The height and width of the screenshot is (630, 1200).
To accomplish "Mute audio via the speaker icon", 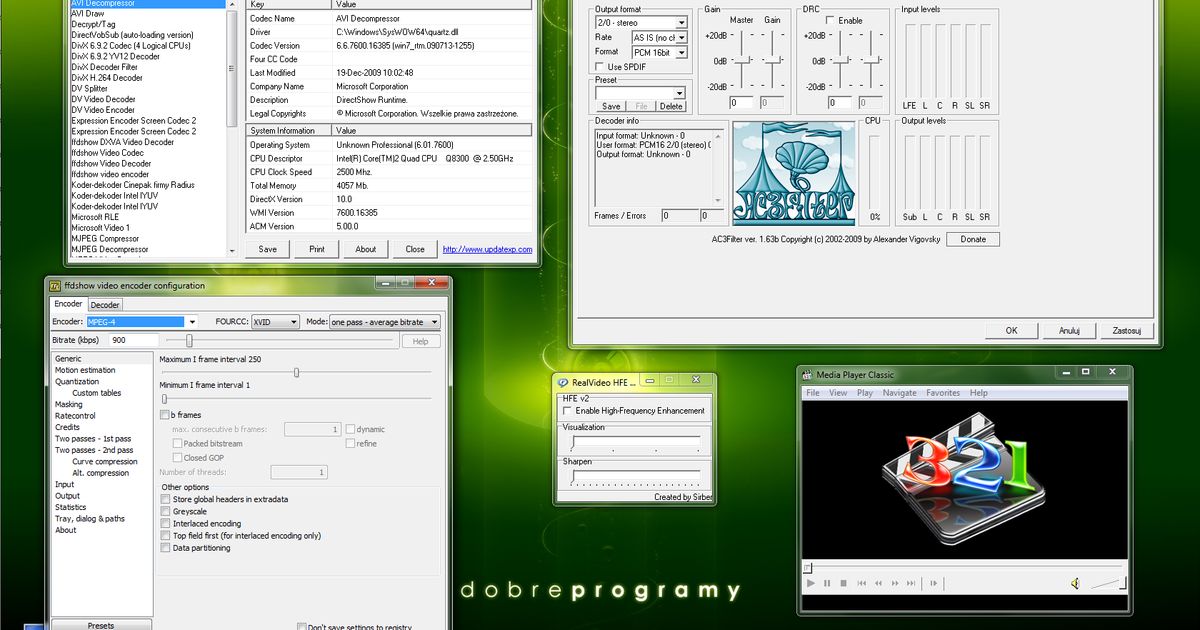I will 1074,583.
